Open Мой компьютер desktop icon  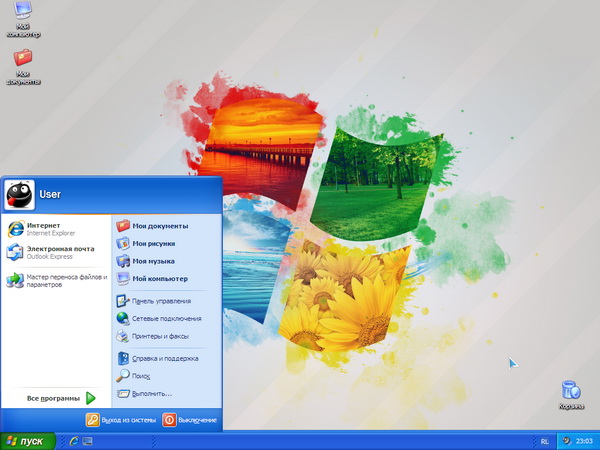[22, 13]
